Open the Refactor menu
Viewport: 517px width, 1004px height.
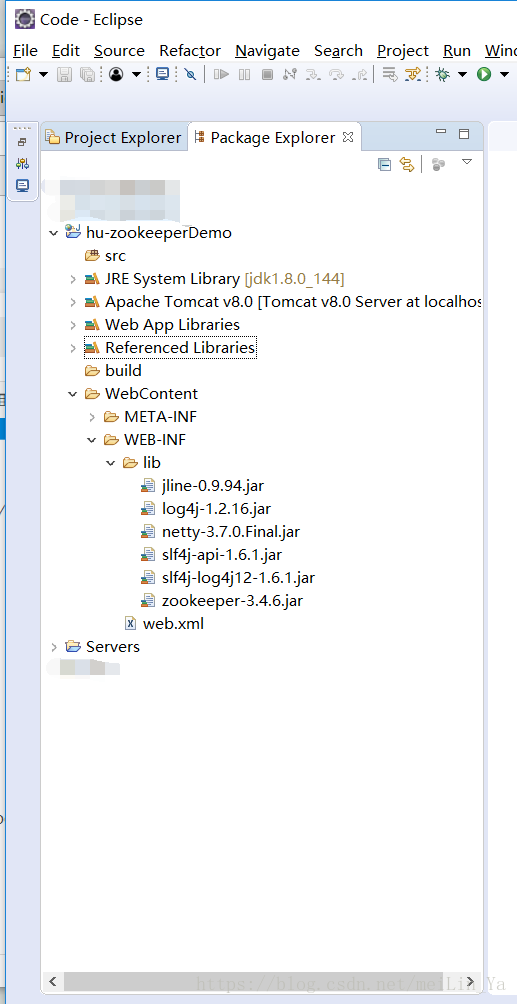(x=190, y=51)
